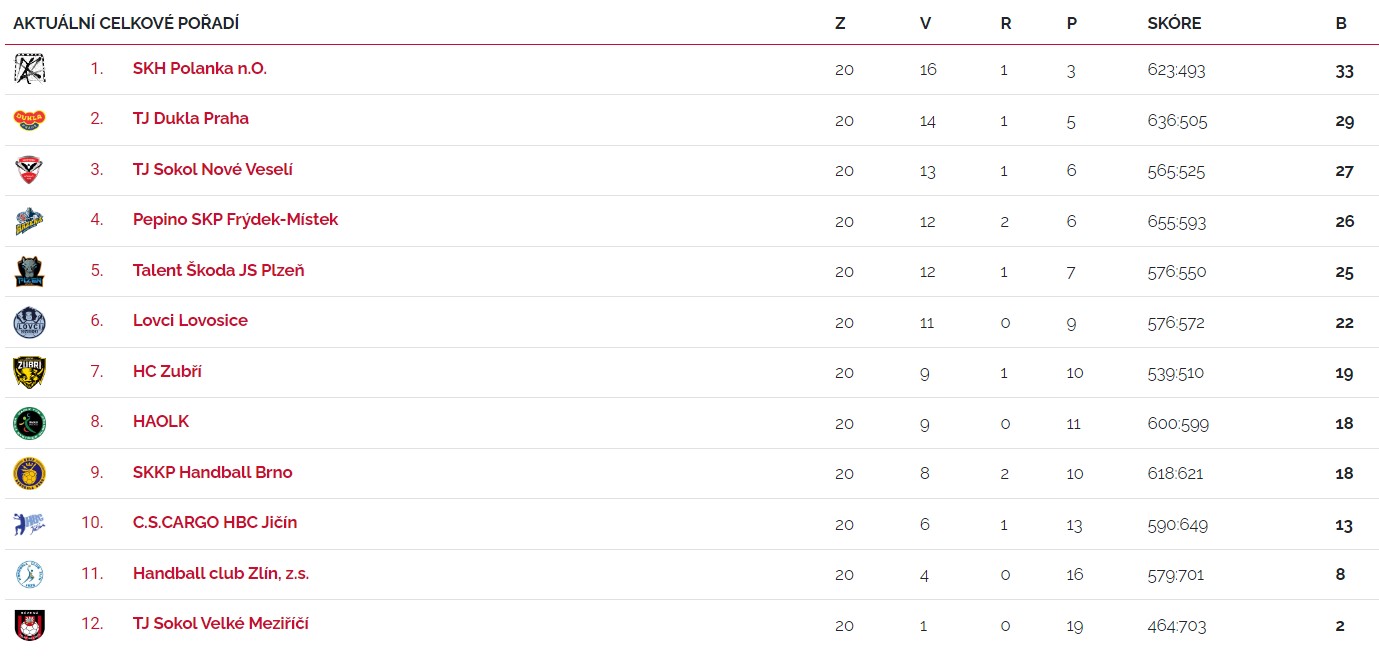Click the Pepino SKP Frýdek-Místek logo
The width and height of the screenshot is (1379, 661).
[29, 220]
